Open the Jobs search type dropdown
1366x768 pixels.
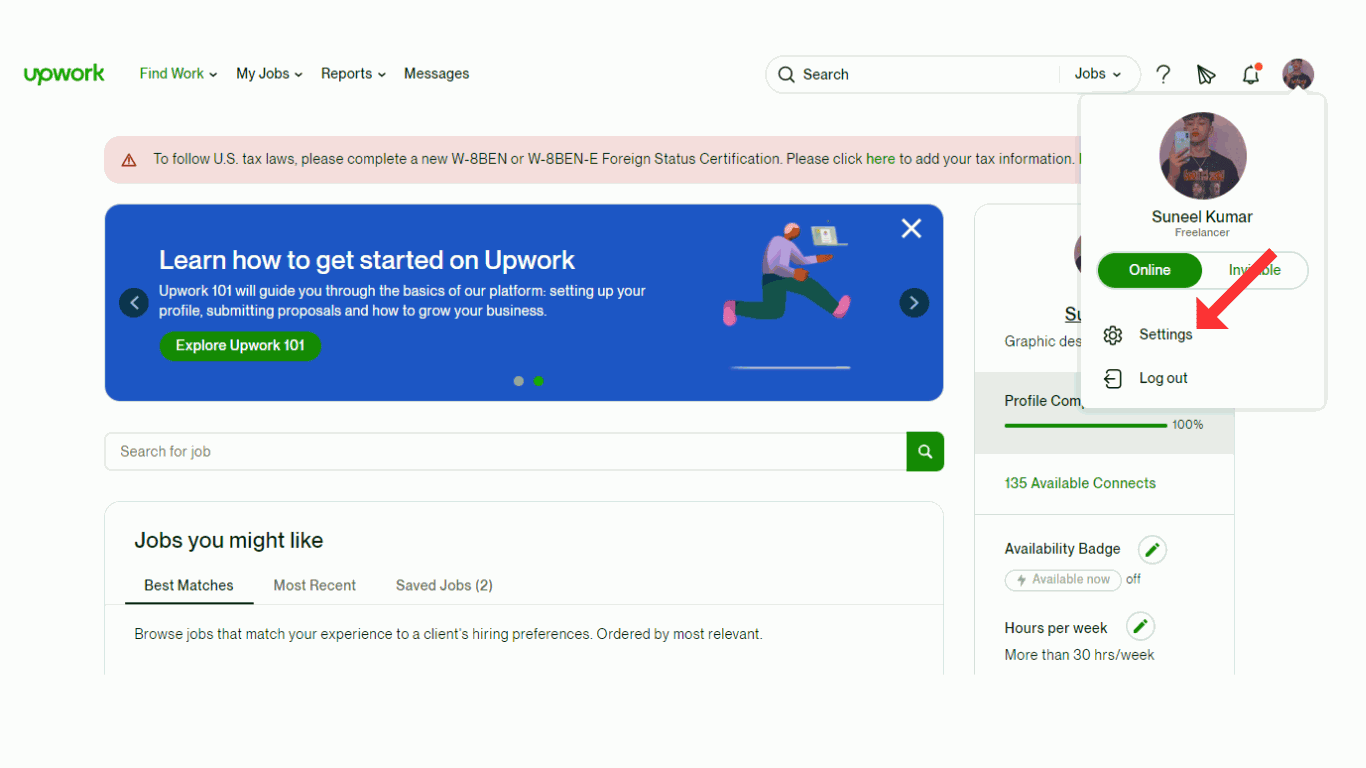(x=1098, y=74)
